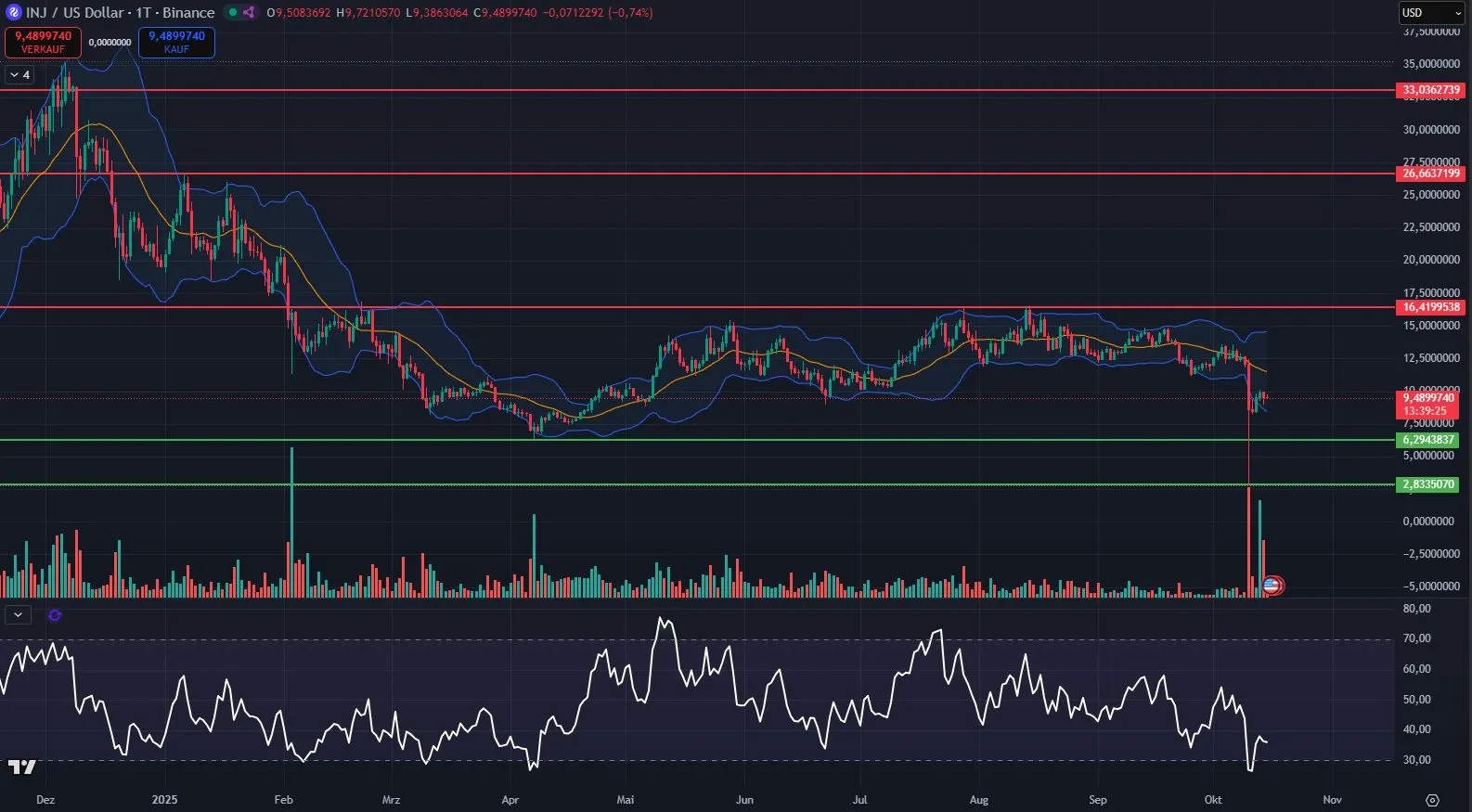
Task: Open the USD currency dropdown
Action: click(1430, 13)
